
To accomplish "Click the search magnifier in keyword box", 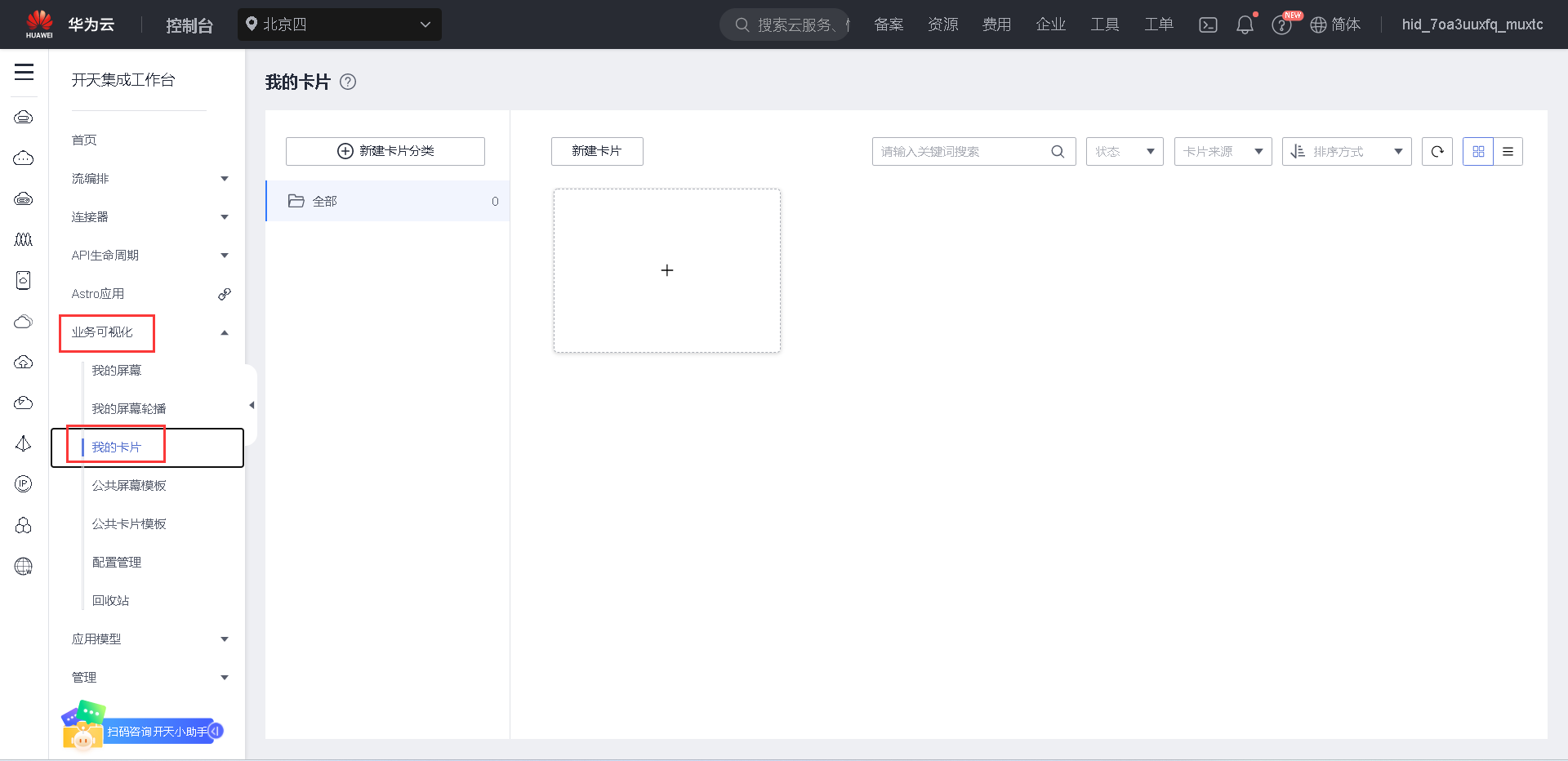I will (1058, 151).
